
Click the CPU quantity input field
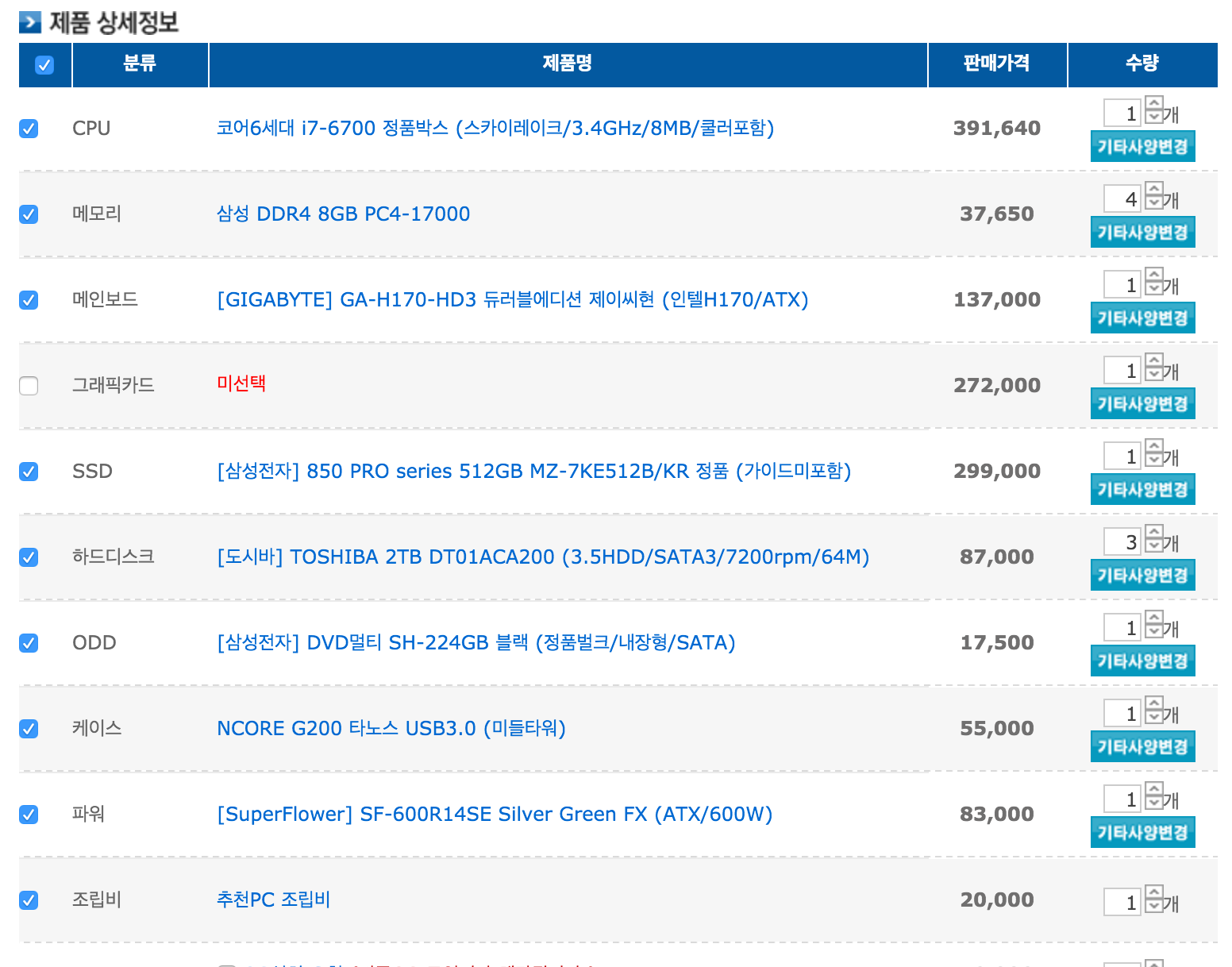(1122, 113)
